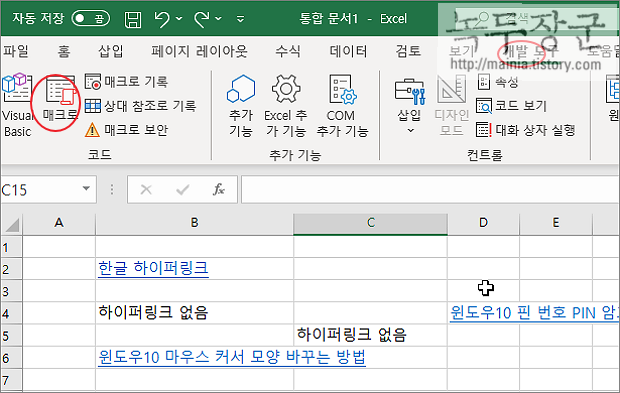Open 윈도우10 마우스 커서 모양 link
This screenshot has width=620, height=393.
(232, 357)
